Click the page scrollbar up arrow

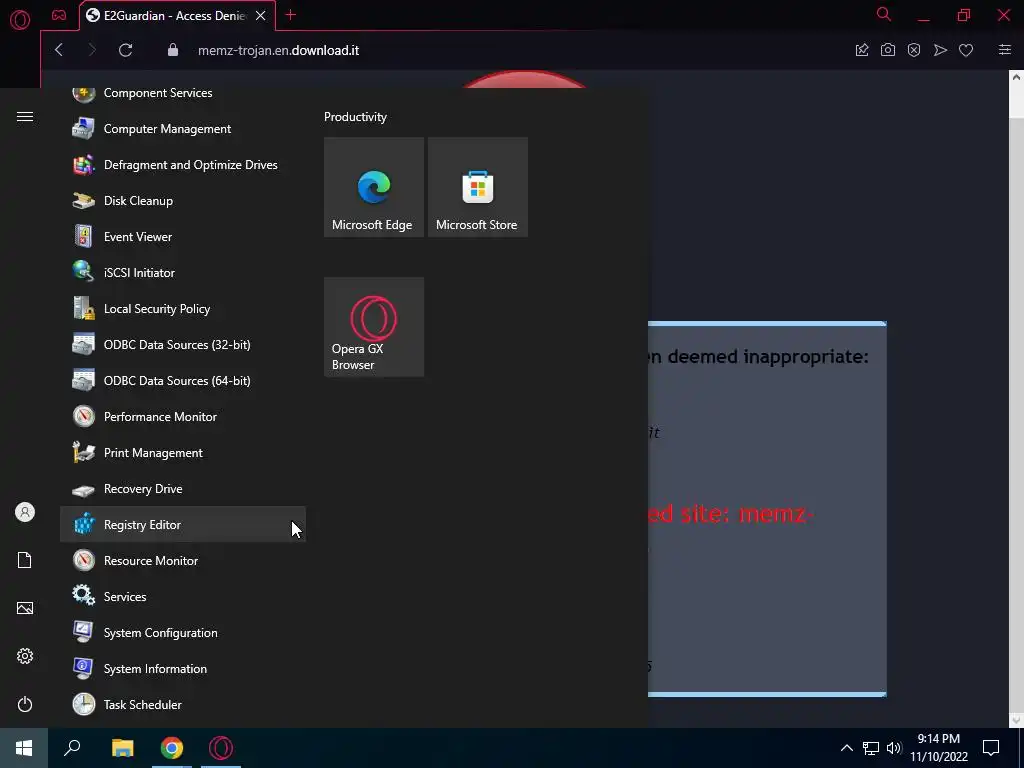click(1016, 77)
